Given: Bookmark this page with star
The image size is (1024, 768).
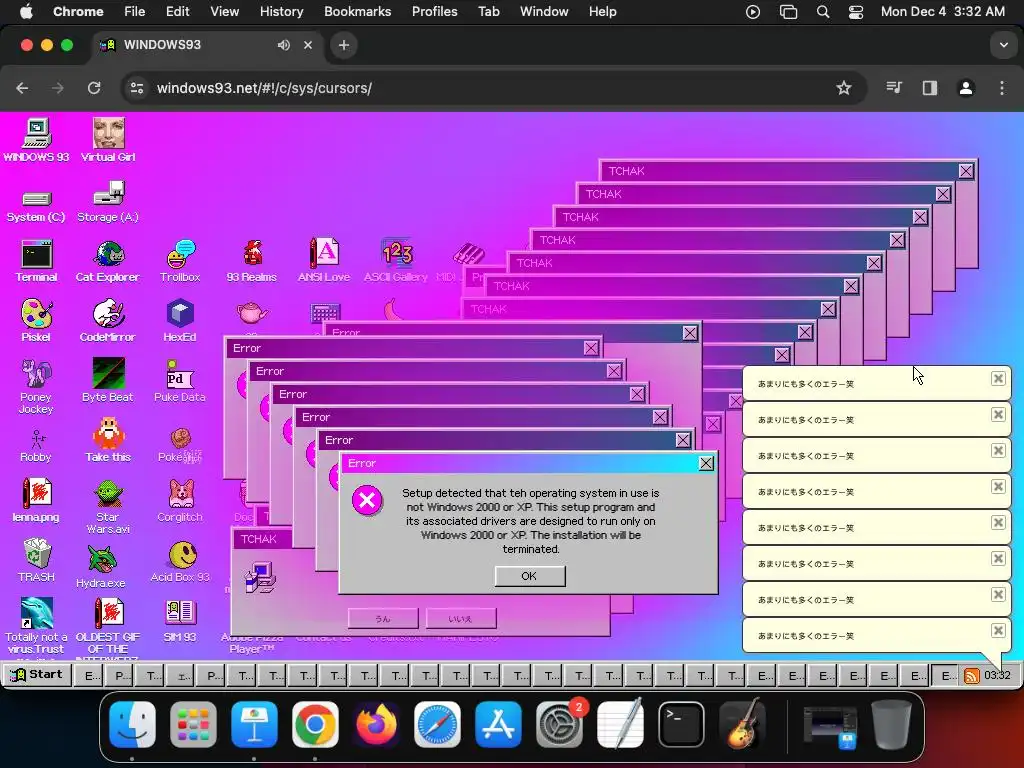Looking at the screenshot, I should click(844, 88).
